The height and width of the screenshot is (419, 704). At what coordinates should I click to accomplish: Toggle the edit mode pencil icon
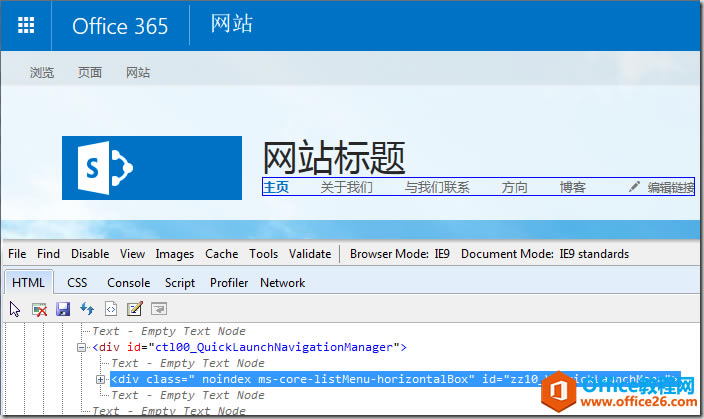(x=135, y=309)
